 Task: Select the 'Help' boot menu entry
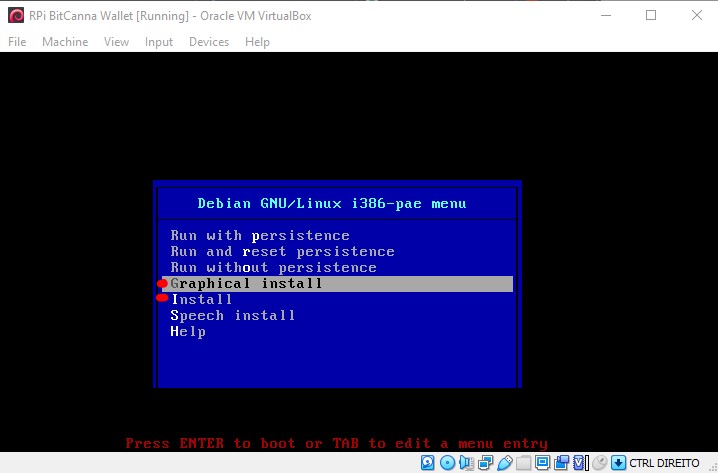click(x=337, y=332)
